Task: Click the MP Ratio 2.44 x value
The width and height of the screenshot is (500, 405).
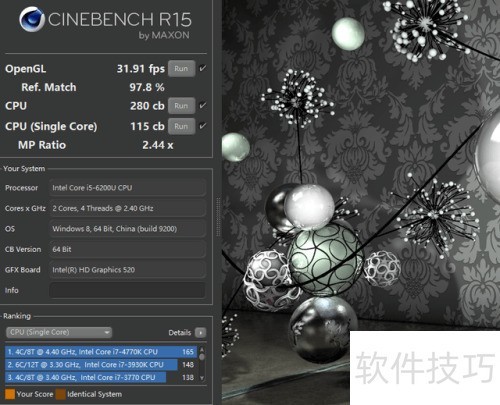Action: (x=158, y=145)
